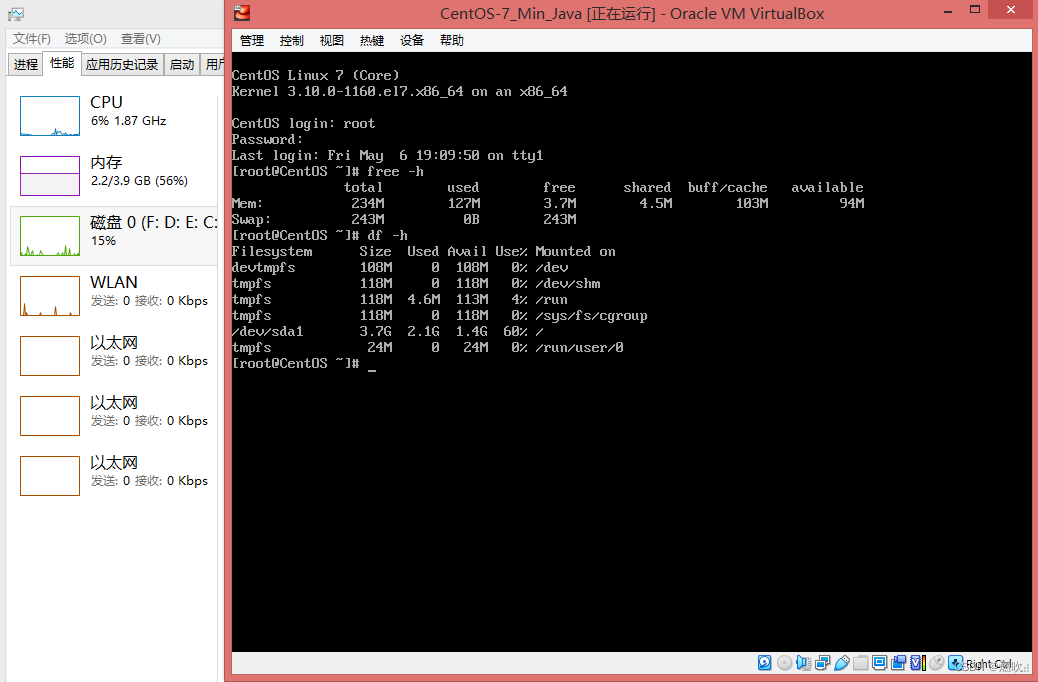This screenshot has height=682, width=1038.
Task: Click the audio speaker indicator in the VM status bar
Action: pyautogui.click(x=804, y=663)
